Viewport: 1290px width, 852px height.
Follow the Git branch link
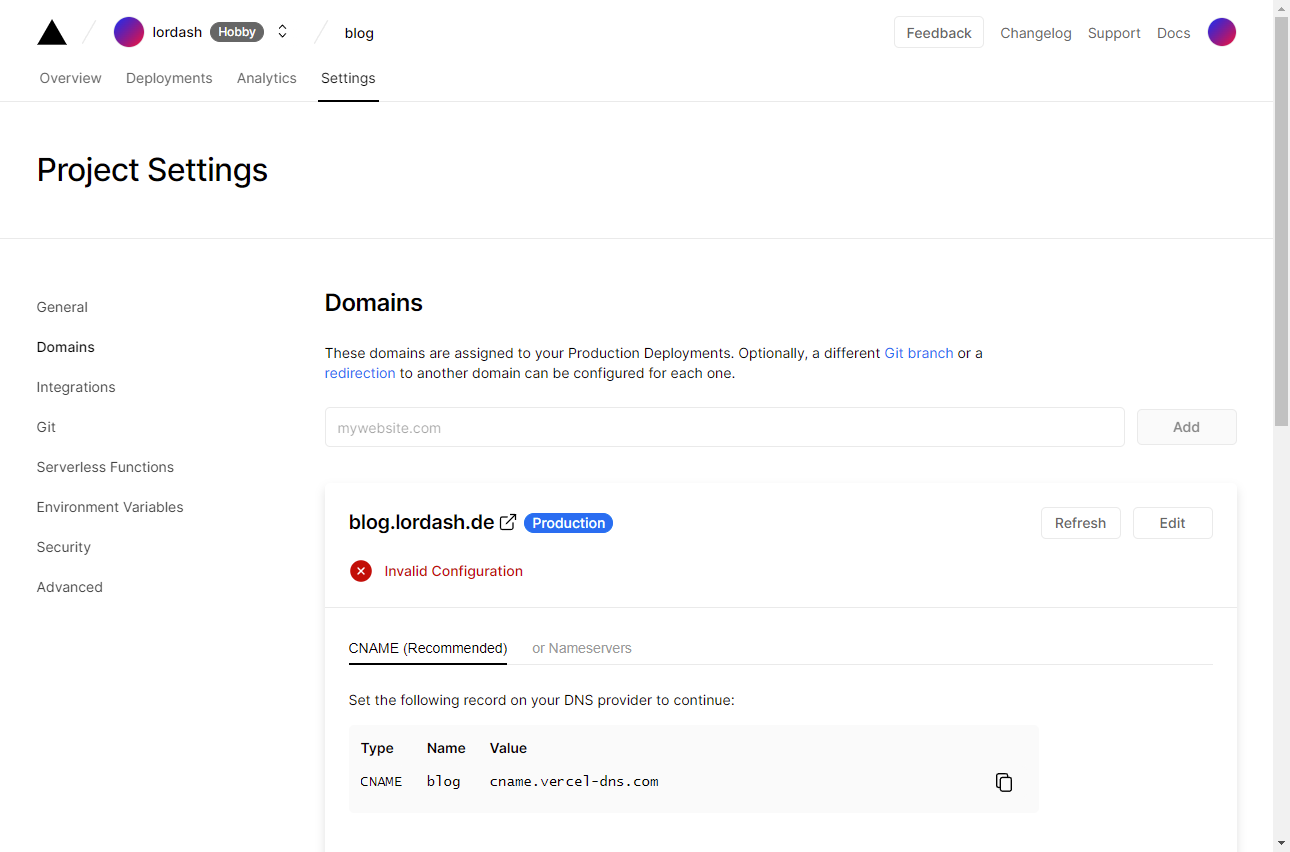pyautogui.click(x=919, y=353)
